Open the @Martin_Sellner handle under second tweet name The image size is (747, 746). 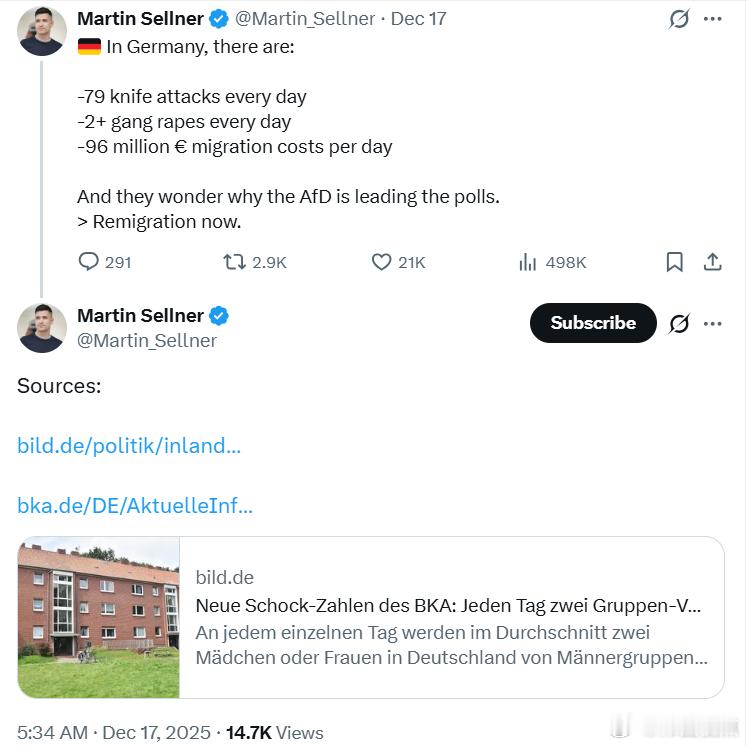[147, 341]
